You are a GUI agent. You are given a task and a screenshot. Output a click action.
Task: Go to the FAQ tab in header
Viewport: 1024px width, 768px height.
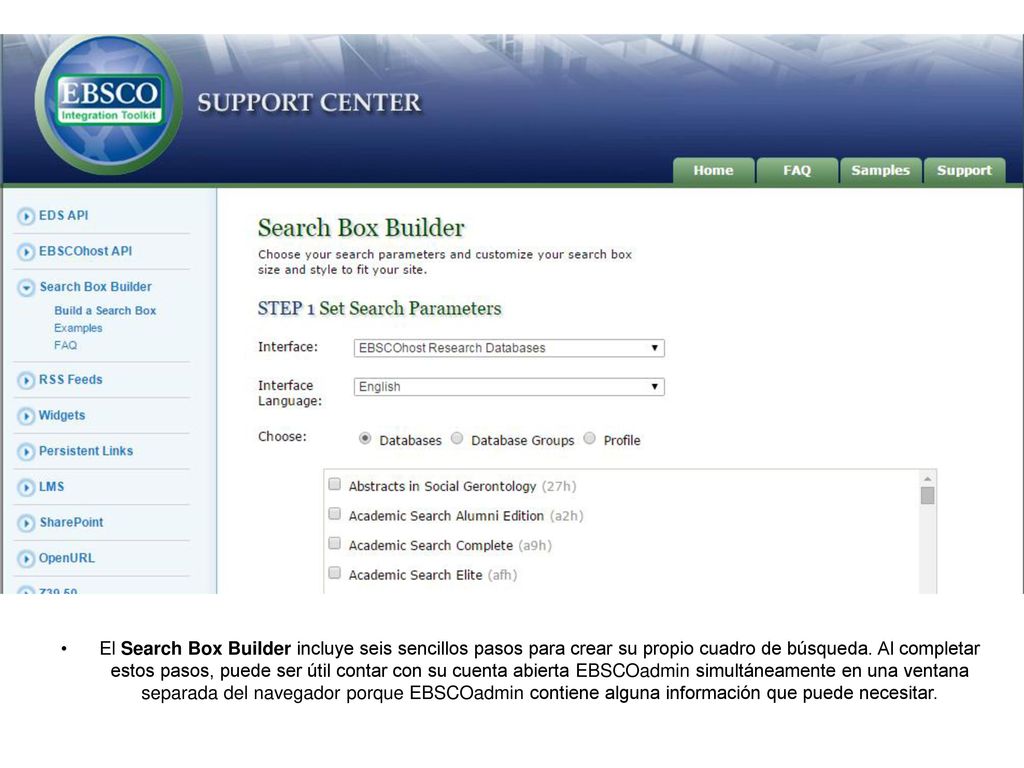tap(797, 171)
